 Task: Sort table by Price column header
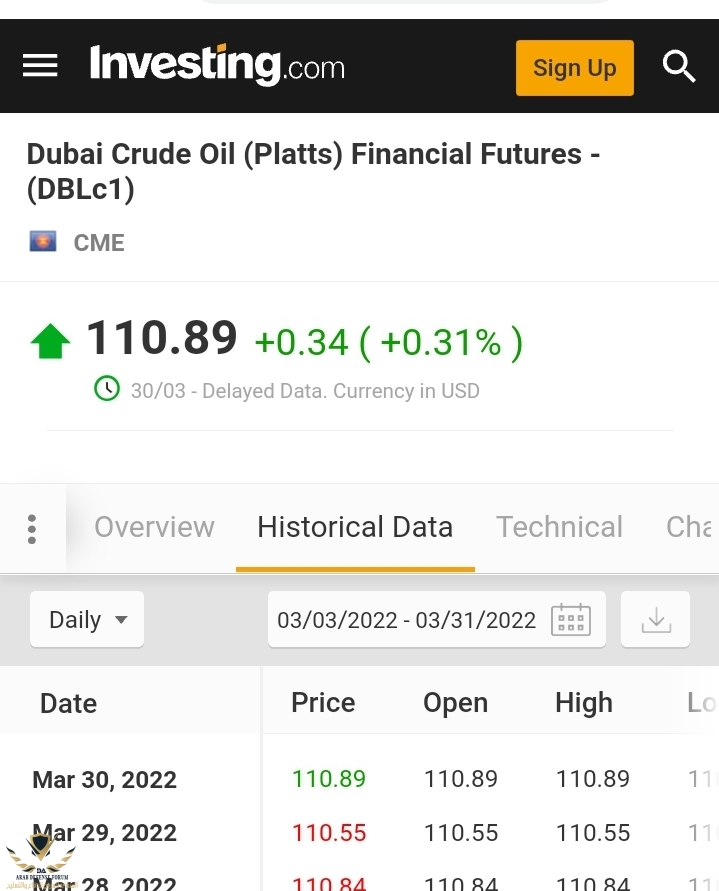tap(323, 702)
